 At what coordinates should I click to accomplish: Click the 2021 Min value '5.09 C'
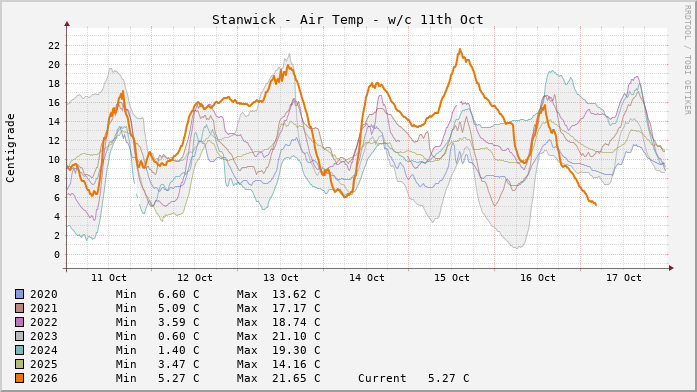pyautogui.click(x=179, y=308)
